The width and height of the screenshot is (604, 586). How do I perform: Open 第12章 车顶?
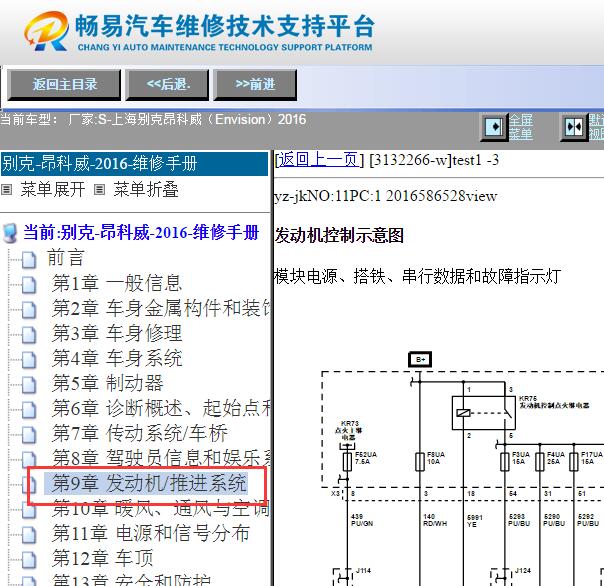102,559
